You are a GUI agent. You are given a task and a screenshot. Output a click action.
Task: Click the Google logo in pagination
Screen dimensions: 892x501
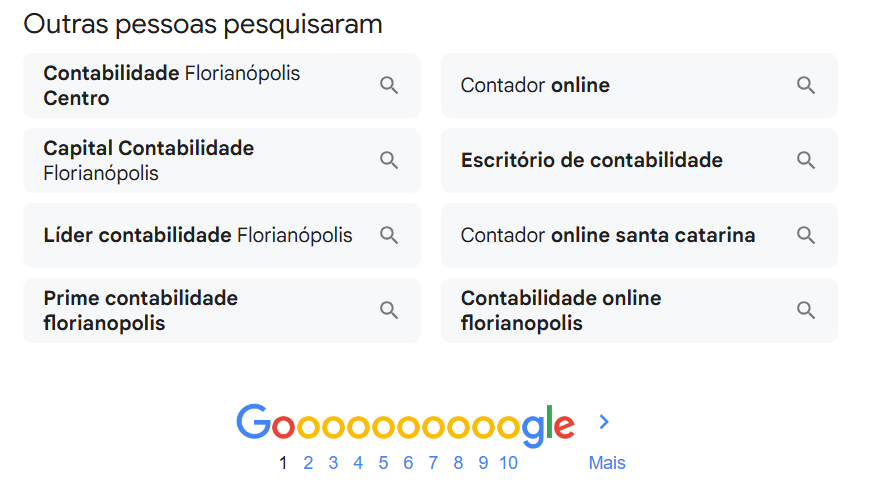point(405,424)
